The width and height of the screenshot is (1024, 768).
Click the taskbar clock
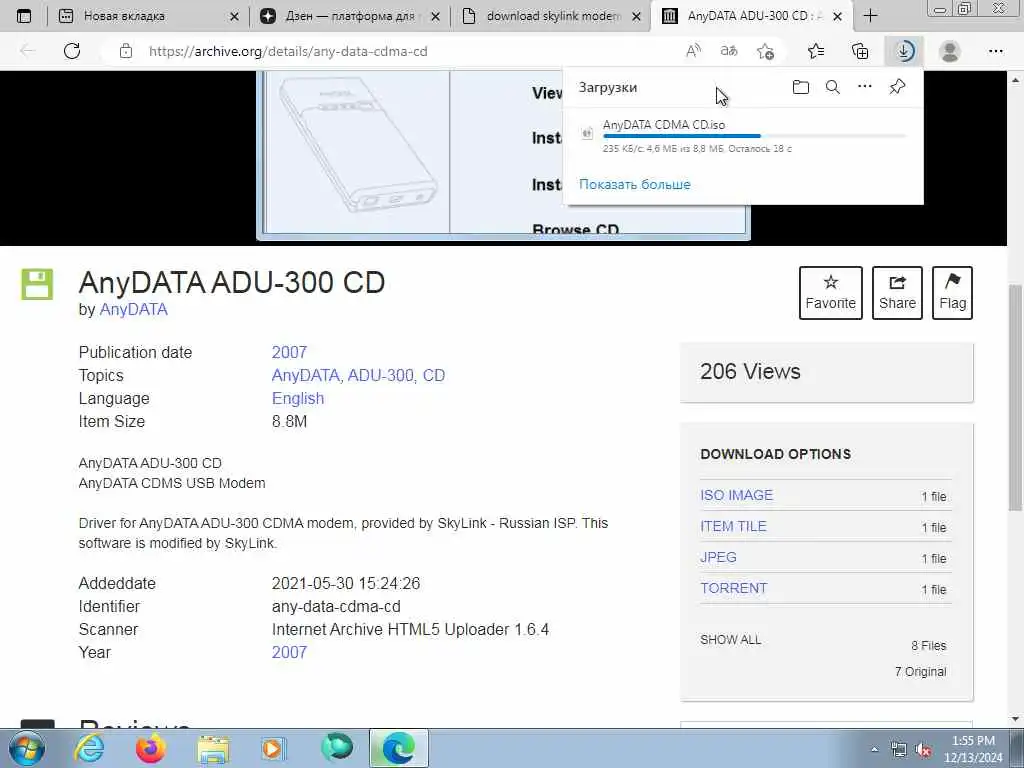pyautogui.click(x=973, y=749)
